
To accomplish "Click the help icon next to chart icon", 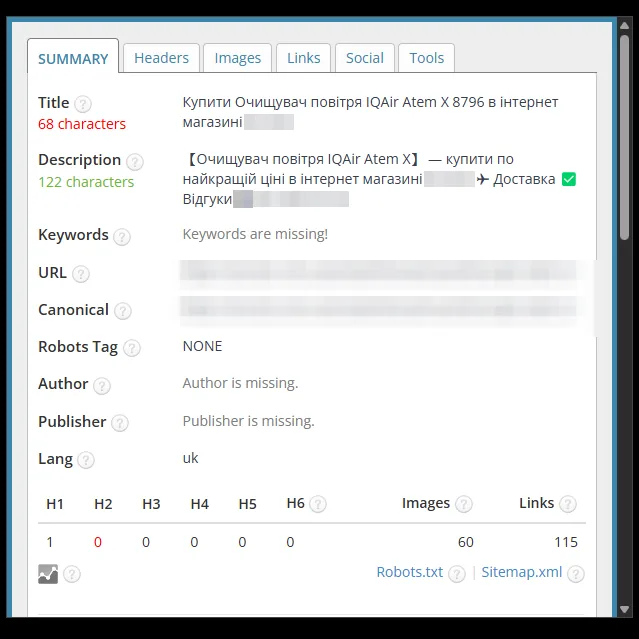I will click(72, 574).
